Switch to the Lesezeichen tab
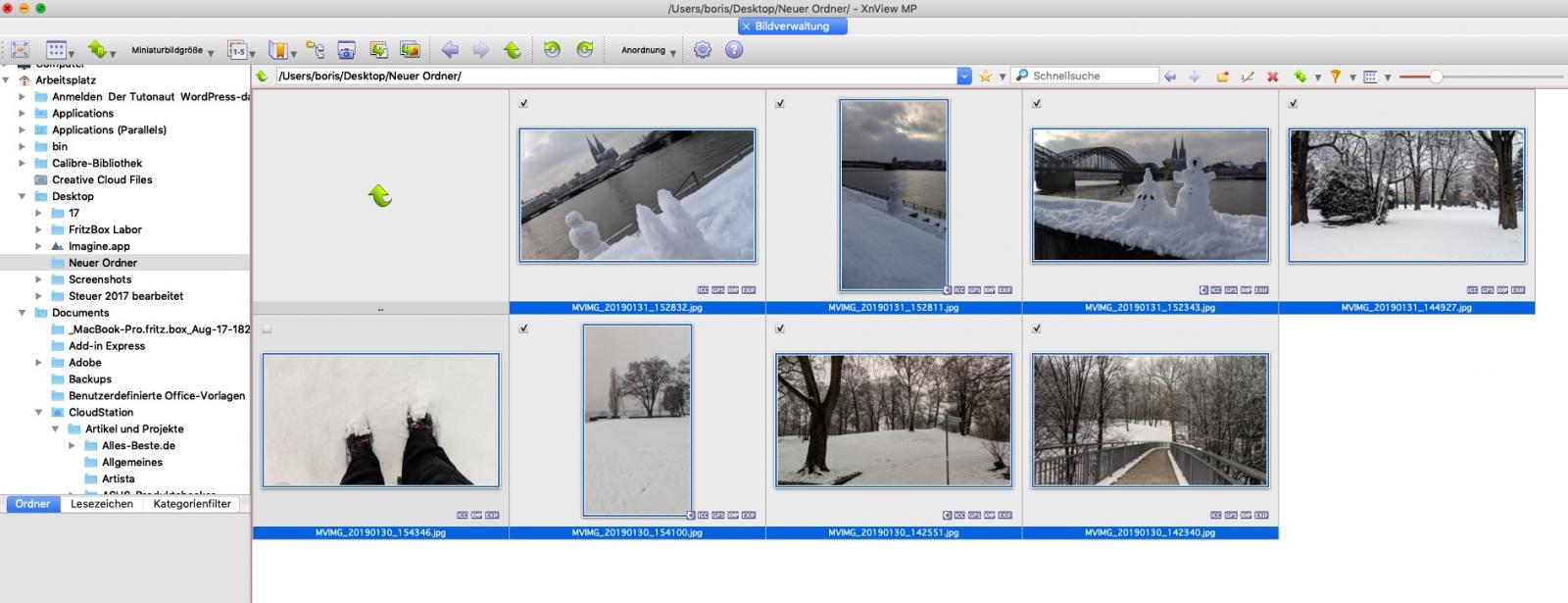This screenshot has width=1568, height=603. 102,504
